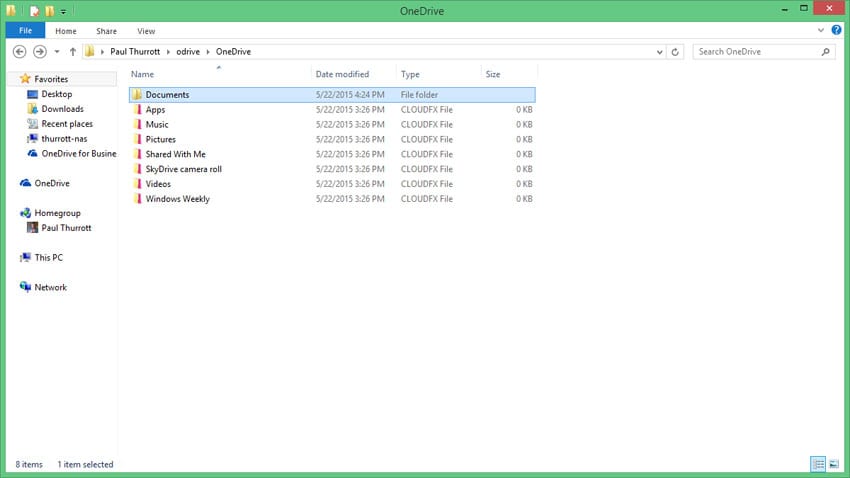Open the address bar history dropdown
This screenshot has height=478, width=850.
[660, 52]
